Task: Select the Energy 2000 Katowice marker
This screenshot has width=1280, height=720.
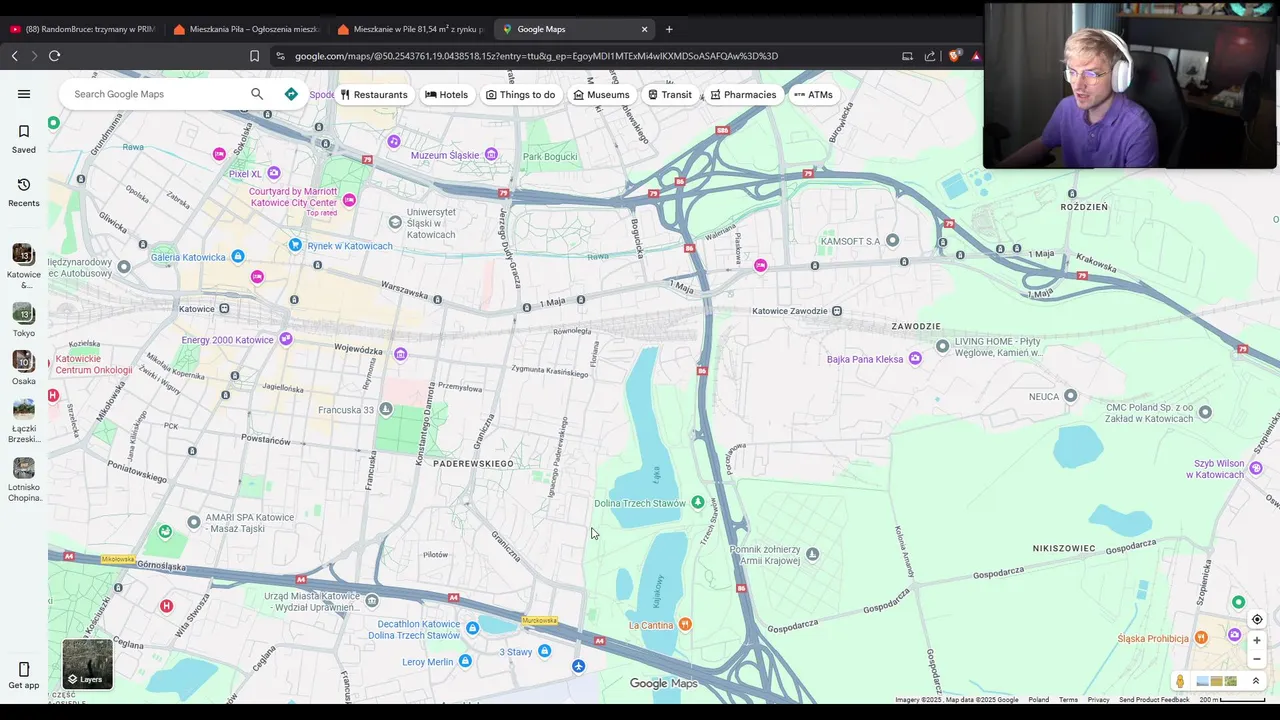Action: point(286,339)
